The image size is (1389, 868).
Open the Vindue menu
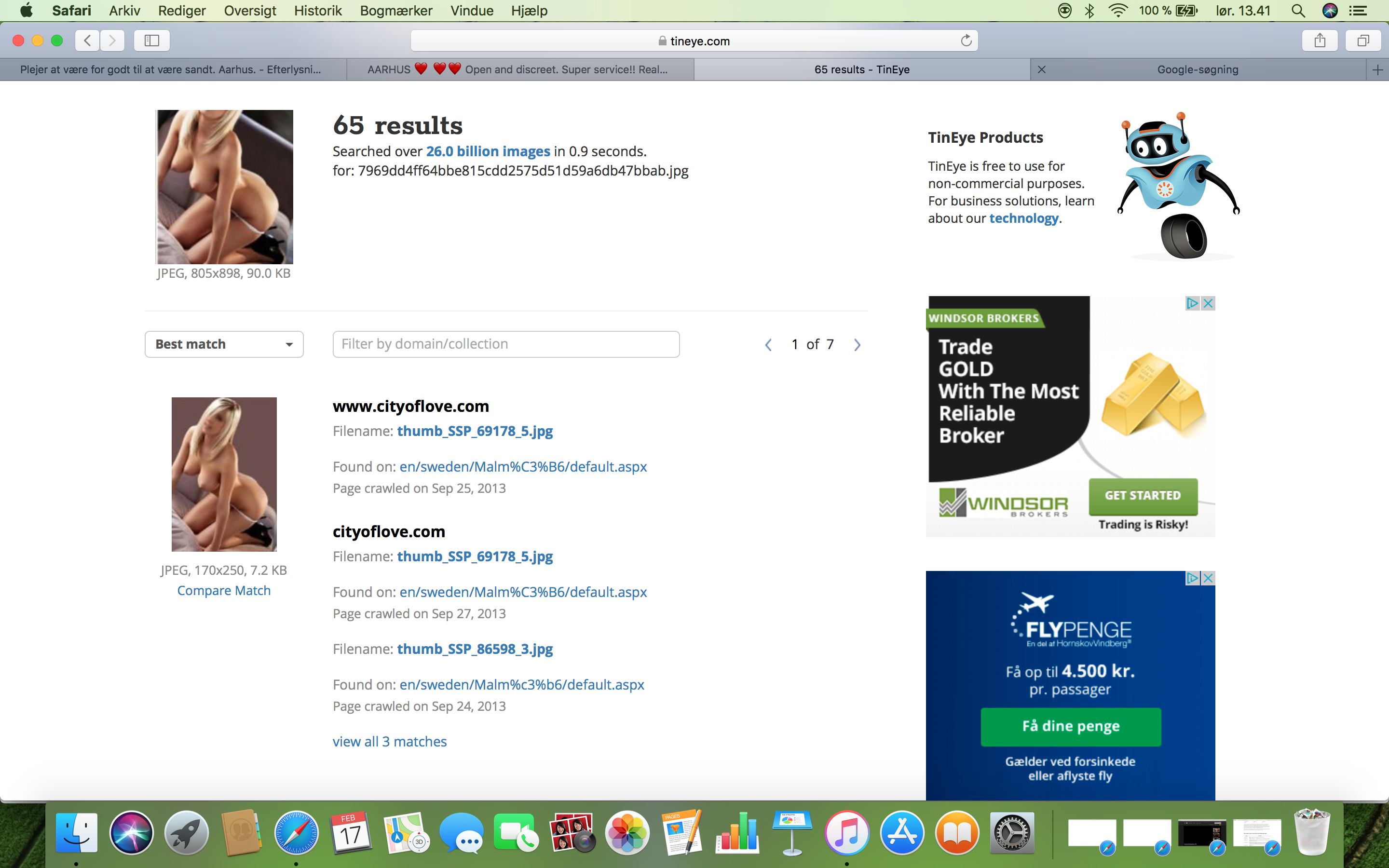click(472, 10)
